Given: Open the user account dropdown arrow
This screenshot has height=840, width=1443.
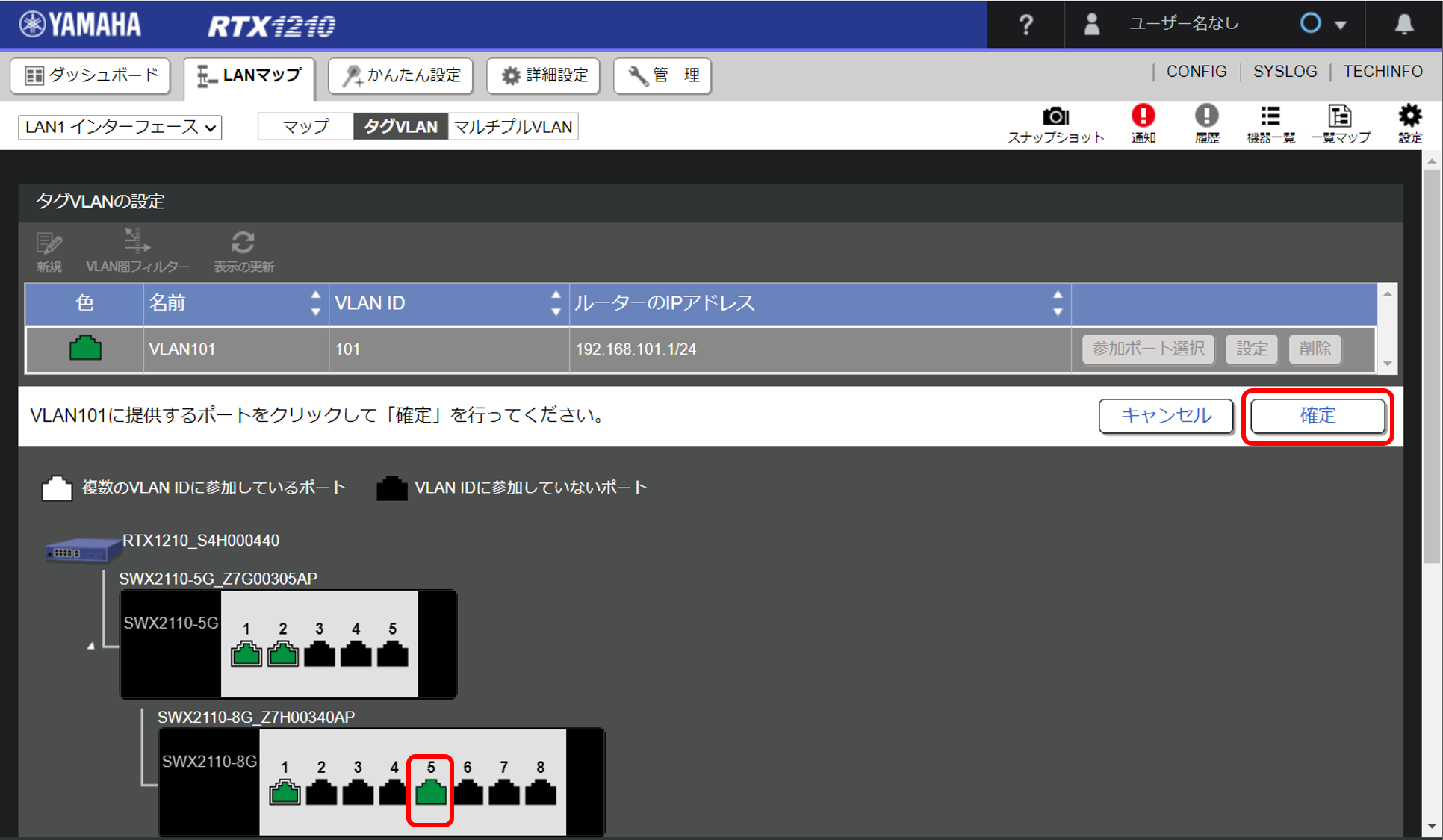Looking at the screenshot, I should point(1341,25).
